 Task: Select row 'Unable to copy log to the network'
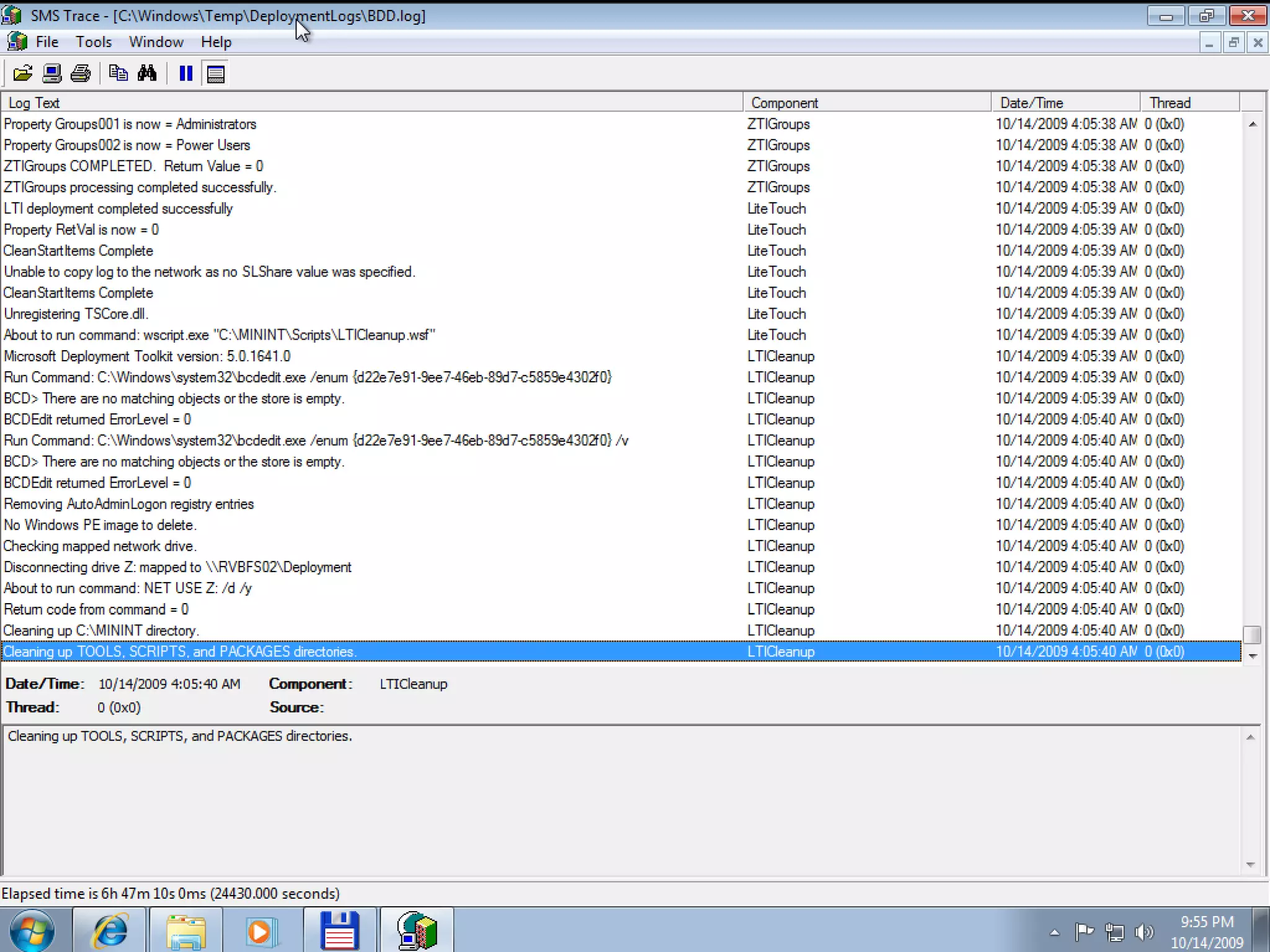coord(620,271)
